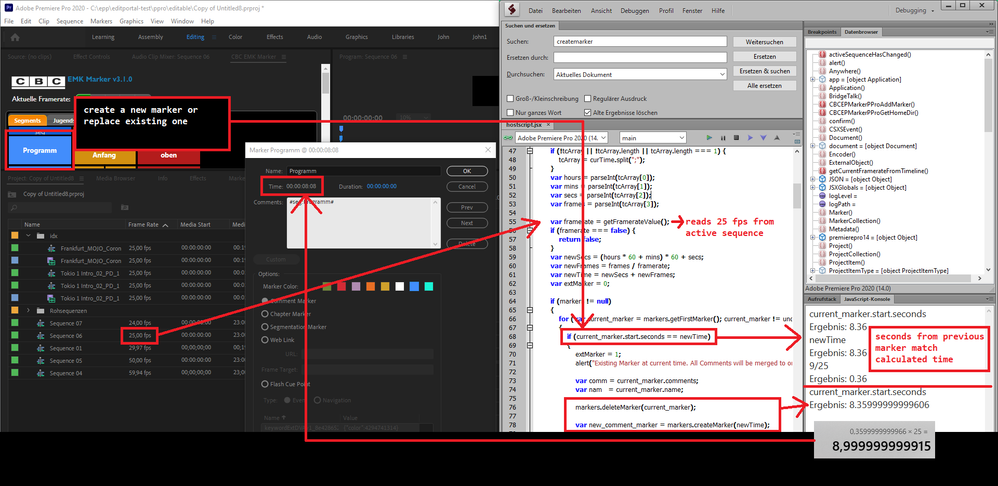Viewport: 998px width, 486px height.
Task: Open the main engine dropdown
Action: (x=652, y=137)
